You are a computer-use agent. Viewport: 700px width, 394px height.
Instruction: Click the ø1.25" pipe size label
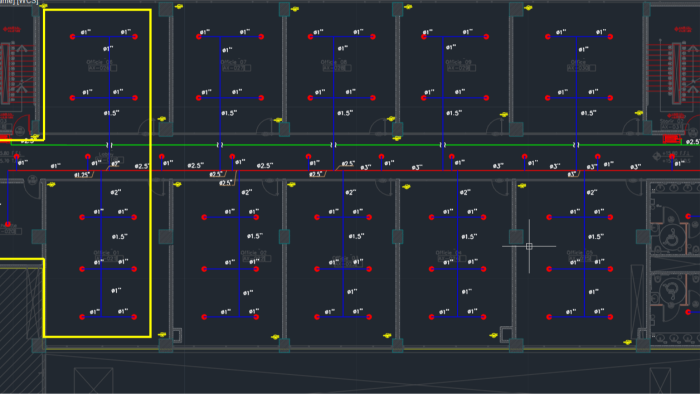click(x=82, y=175)
